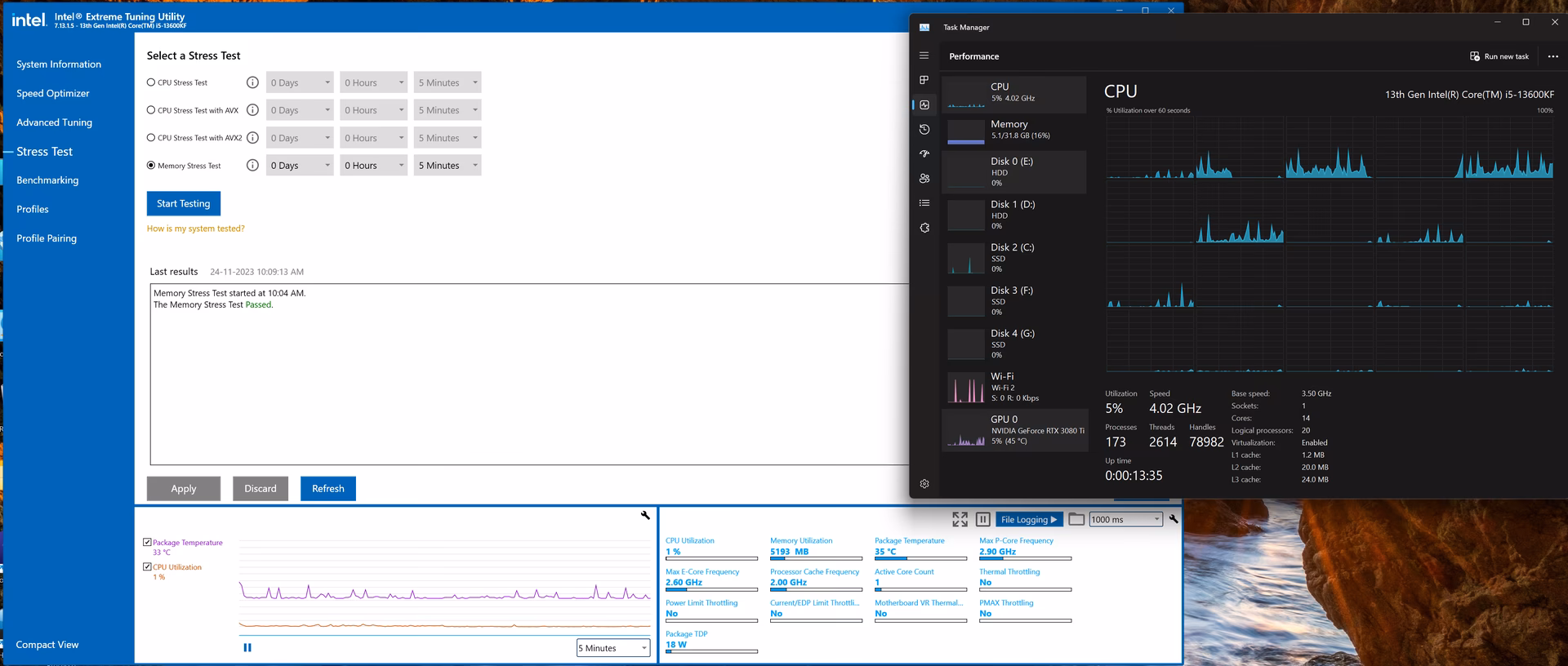Screen dimensions: 1568x666
Task: Show info for CPU Stress Test
Action: (252, 82)
